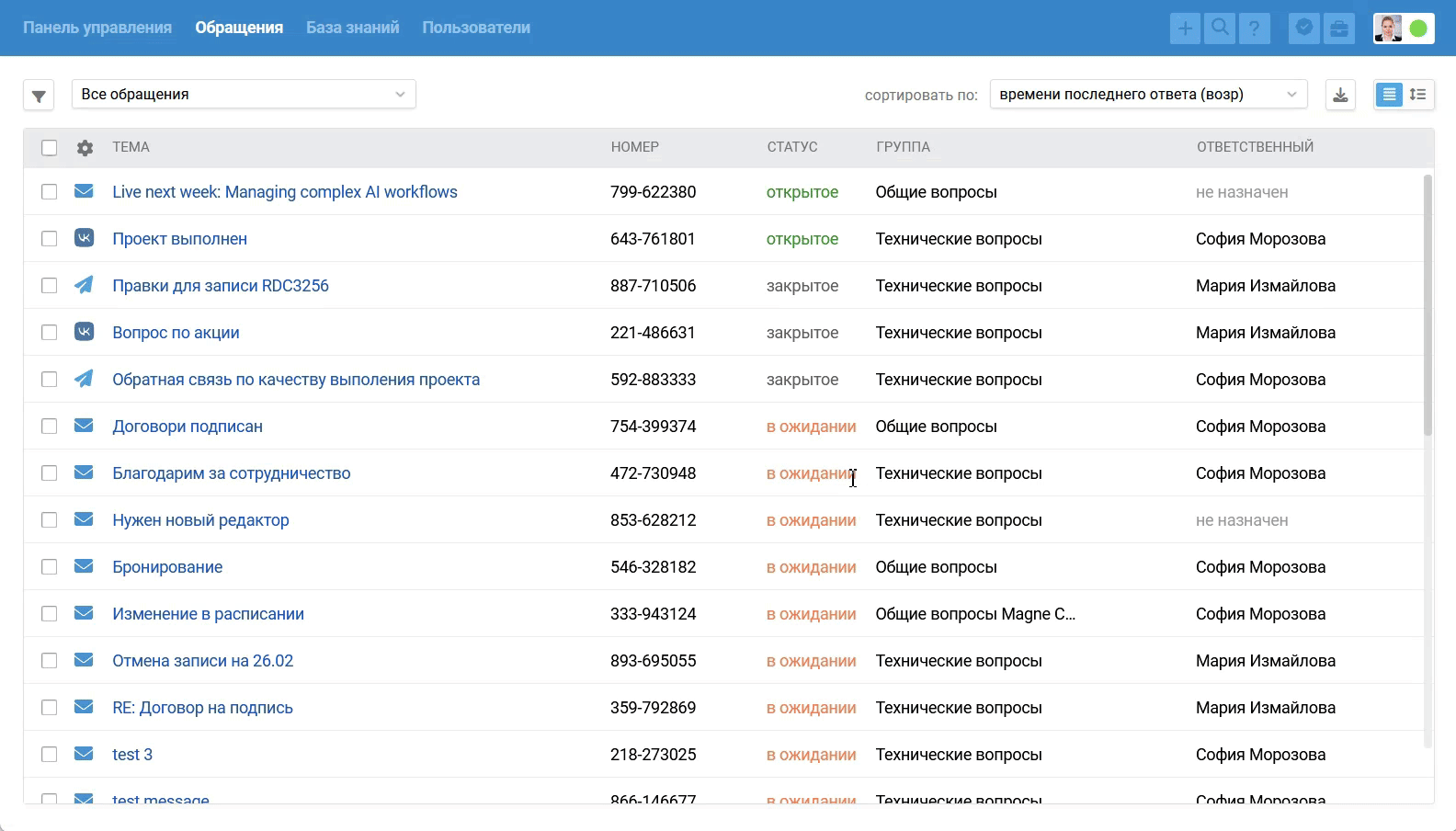The width and height of the screenshot is (1456, 831).
Task: Open the 'Все обращения' dropdown
Action: [244, 95]
